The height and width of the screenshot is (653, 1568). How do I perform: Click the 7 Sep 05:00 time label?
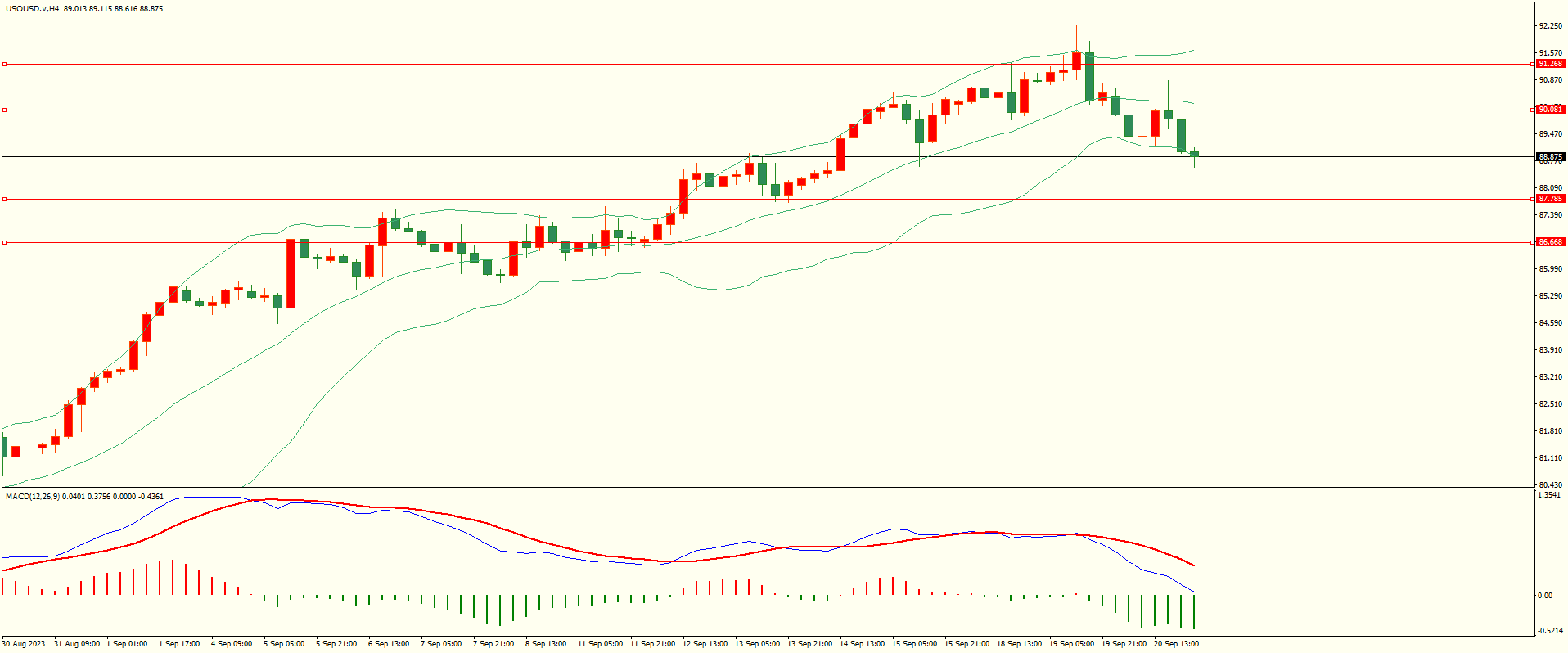(441, 644)
